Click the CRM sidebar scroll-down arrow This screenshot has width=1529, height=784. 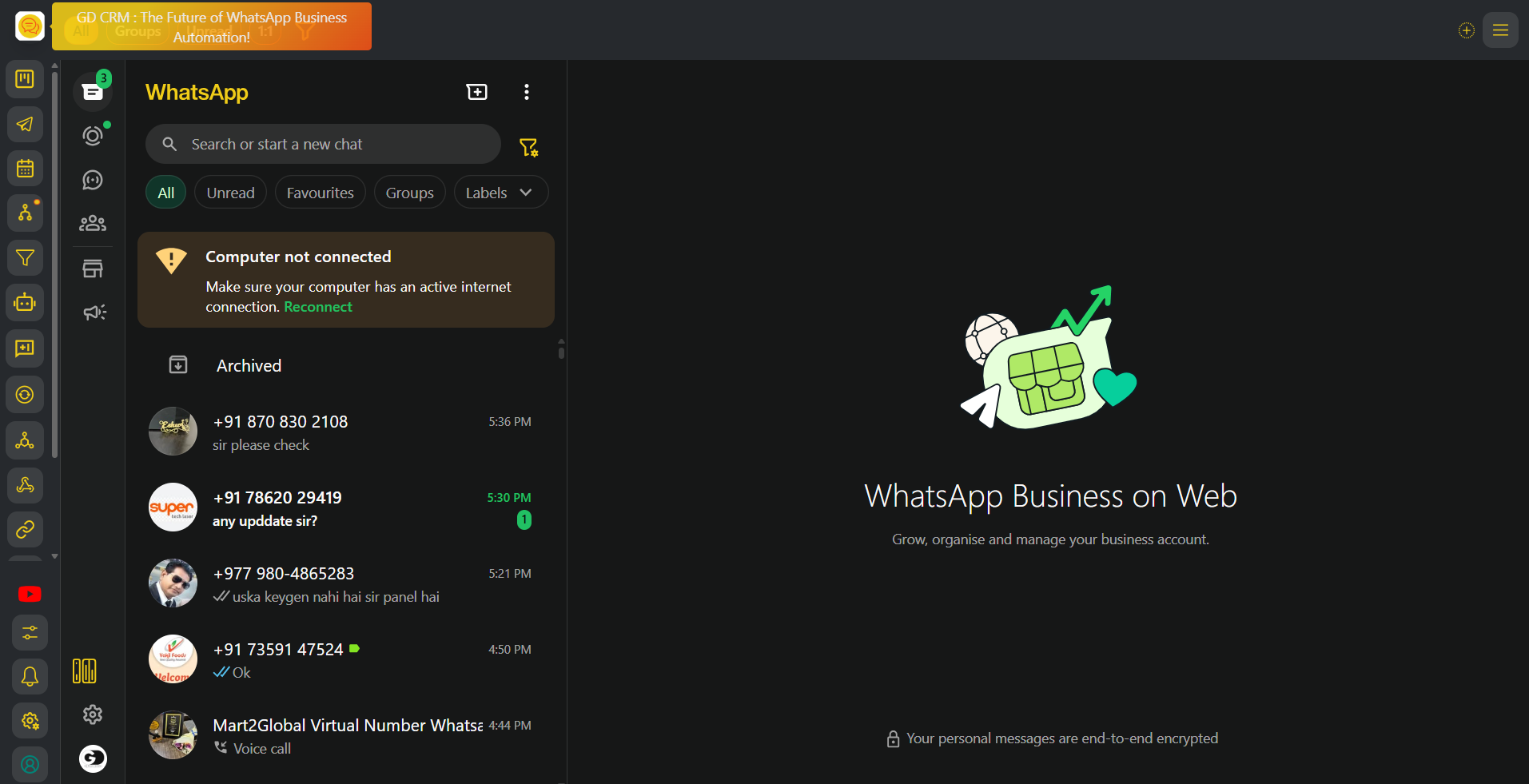(x=54, y=555)
